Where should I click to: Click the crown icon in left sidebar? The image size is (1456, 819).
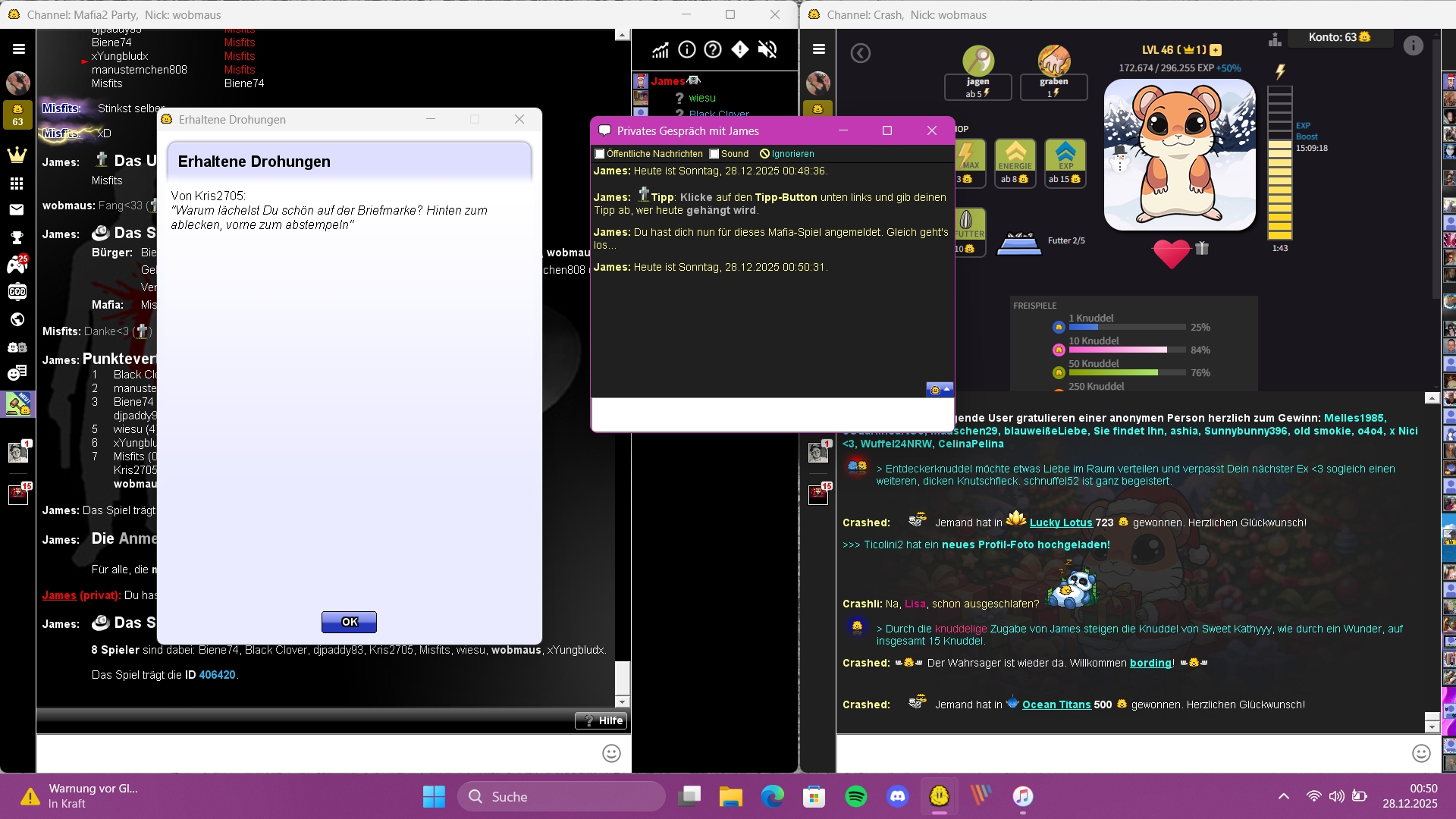17,155
